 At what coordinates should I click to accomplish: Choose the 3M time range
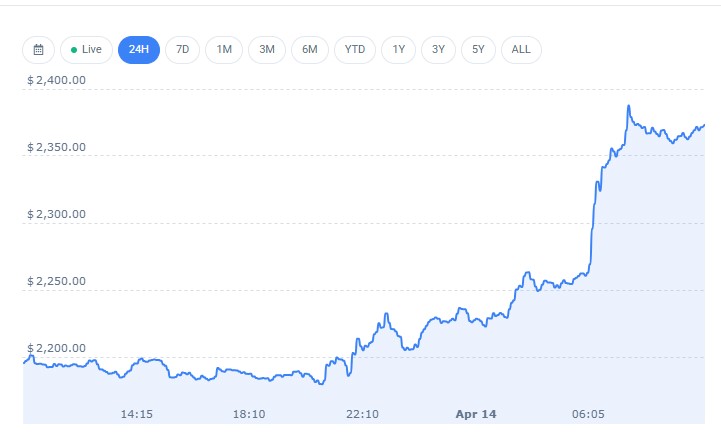pyautogui.click(x=267, y=49)
